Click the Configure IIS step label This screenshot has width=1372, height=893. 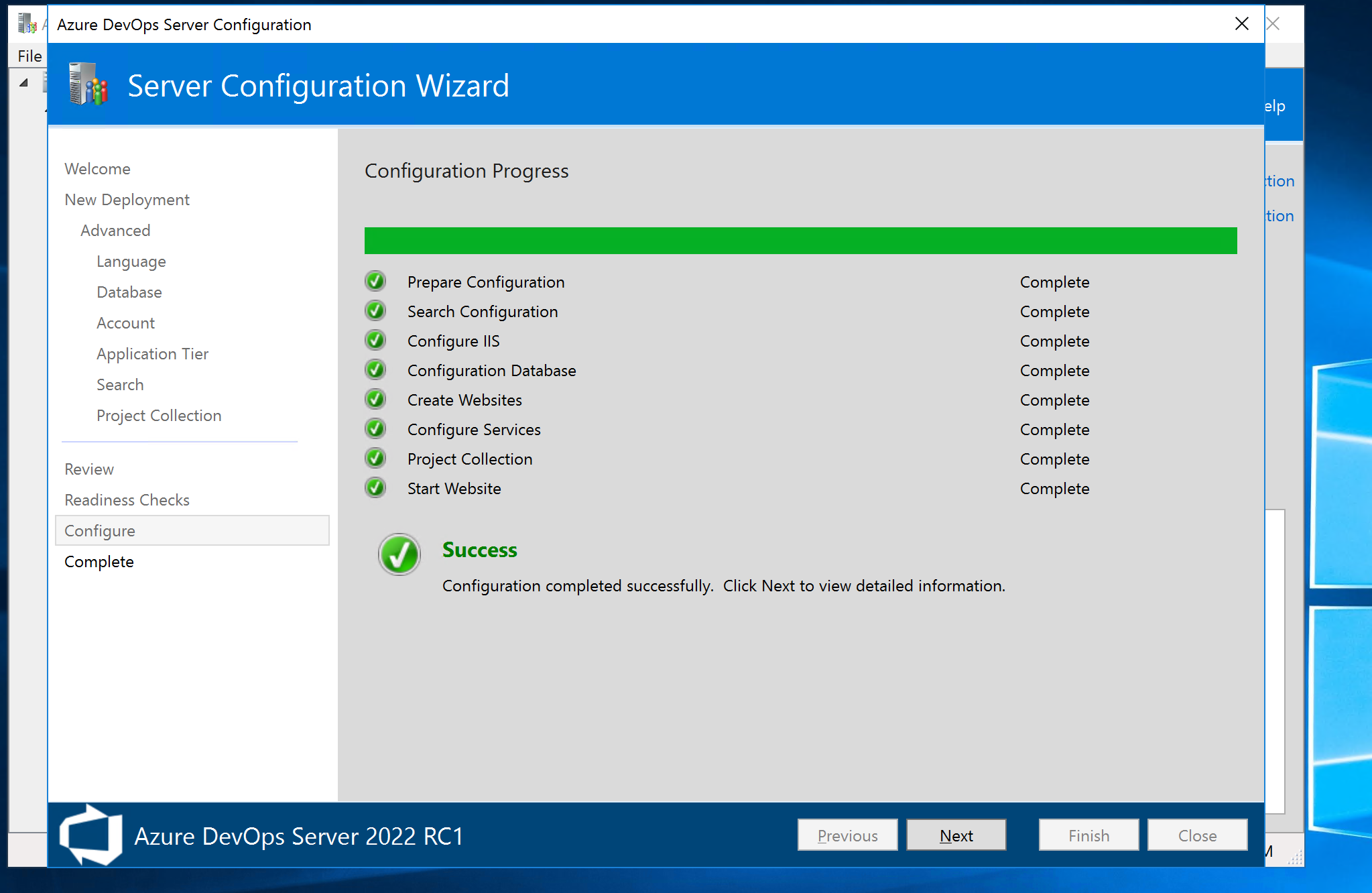pos(454,341)
